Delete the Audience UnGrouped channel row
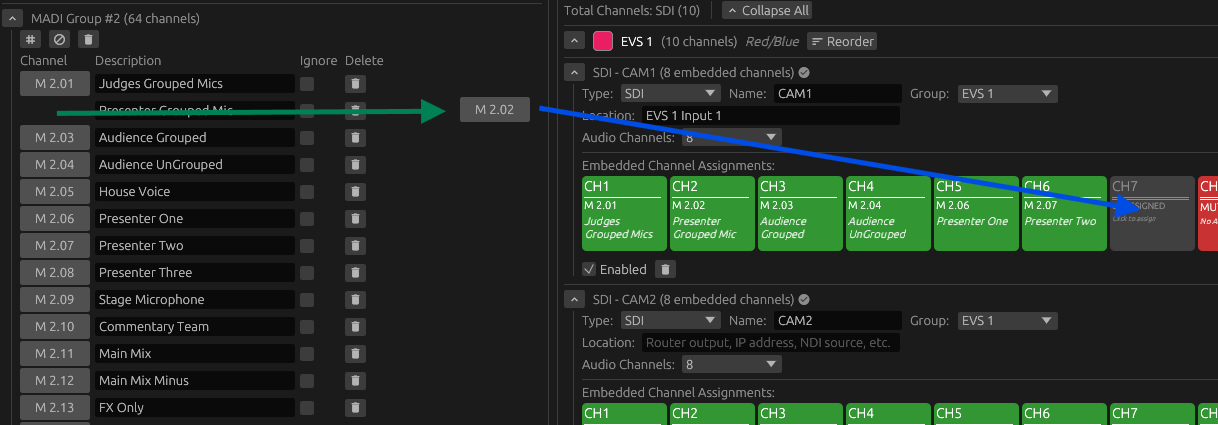The image size is (1218, 425). click(x=355, y=164)
